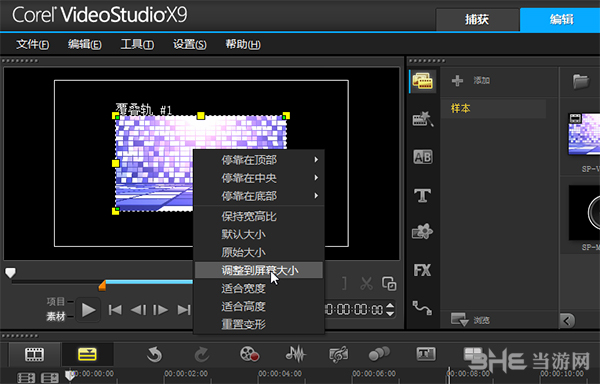Select 素材 playback mode
The width and height of the screenshot is (600, 384).
[56, 317]
